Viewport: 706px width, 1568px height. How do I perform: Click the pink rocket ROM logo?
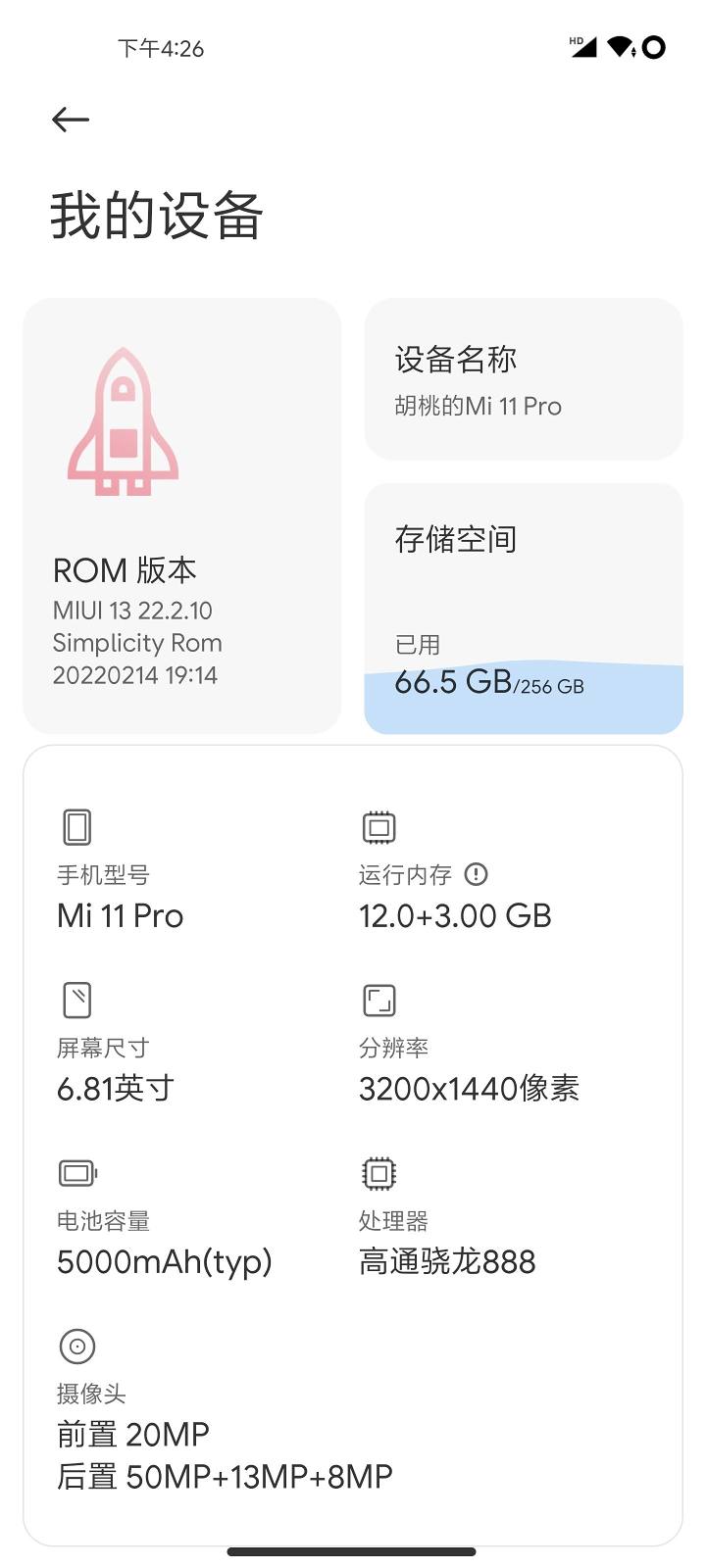[x=122, y=419]
